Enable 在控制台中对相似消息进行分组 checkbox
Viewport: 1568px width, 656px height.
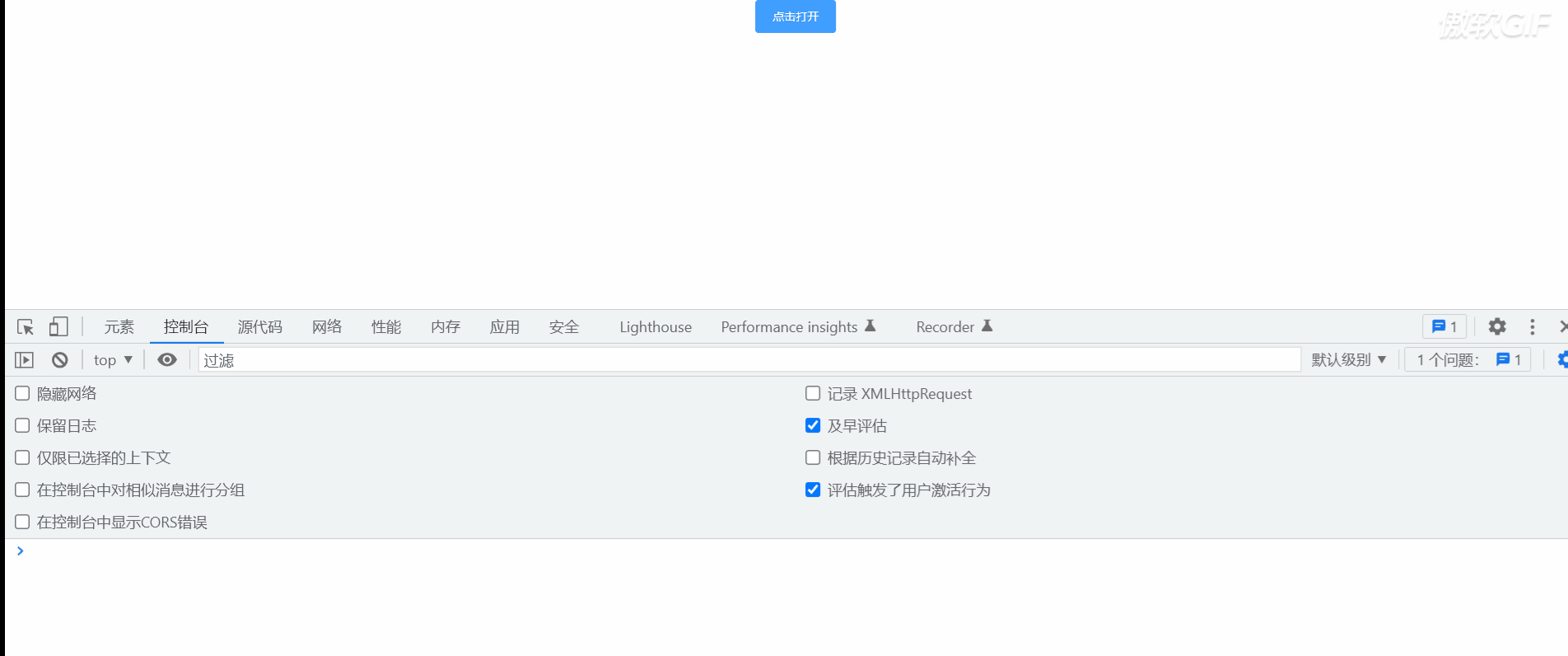22,490
